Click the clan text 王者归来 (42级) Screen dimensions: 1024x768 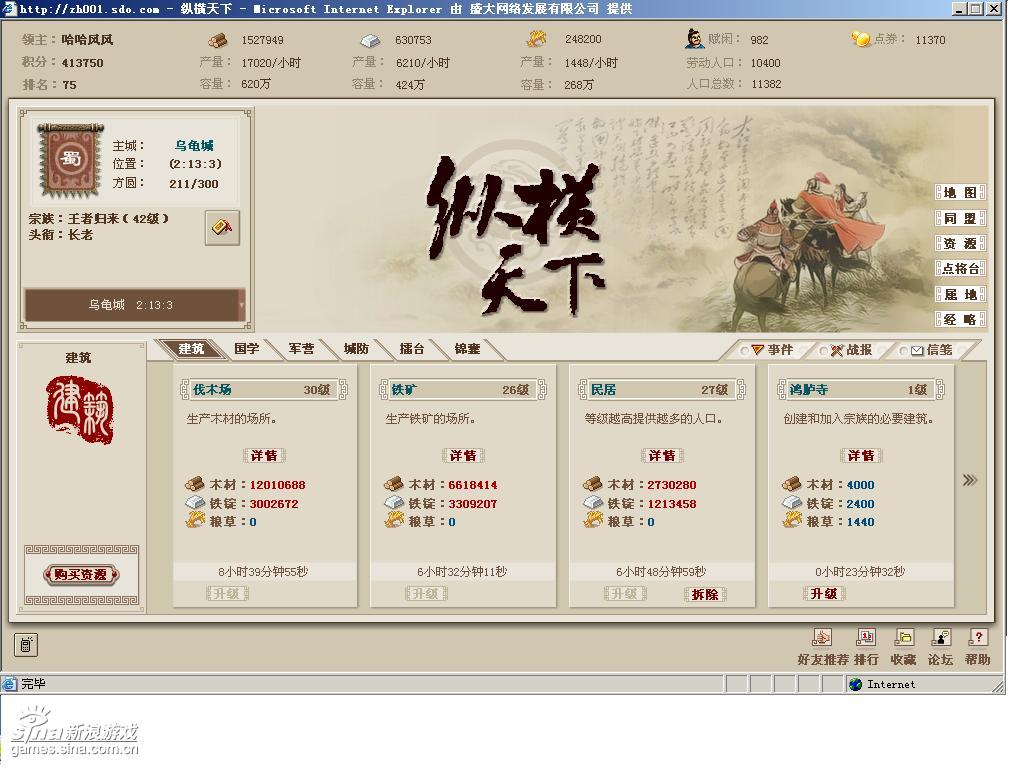point(118,219)
